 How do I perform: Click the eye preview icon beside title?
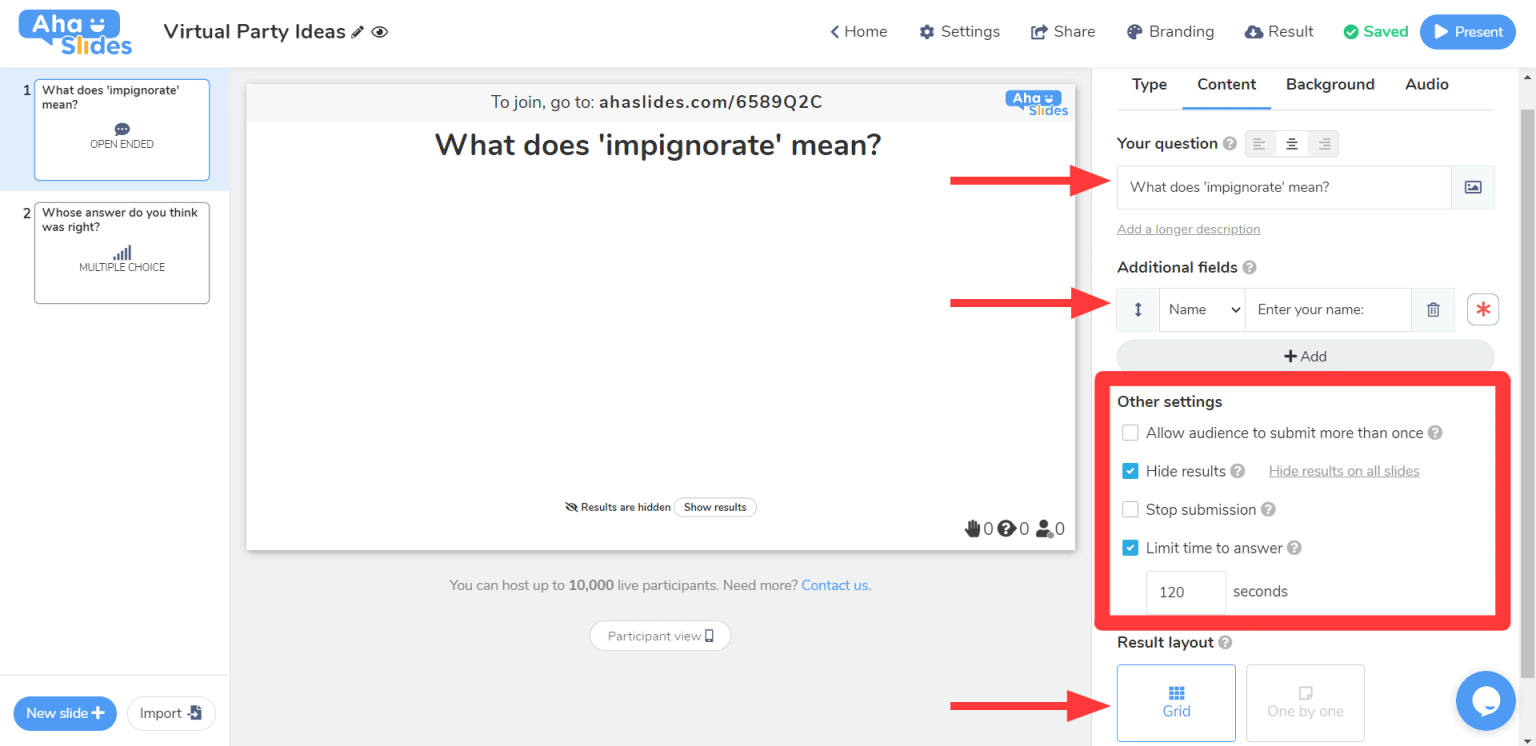[x=380, y=32]
